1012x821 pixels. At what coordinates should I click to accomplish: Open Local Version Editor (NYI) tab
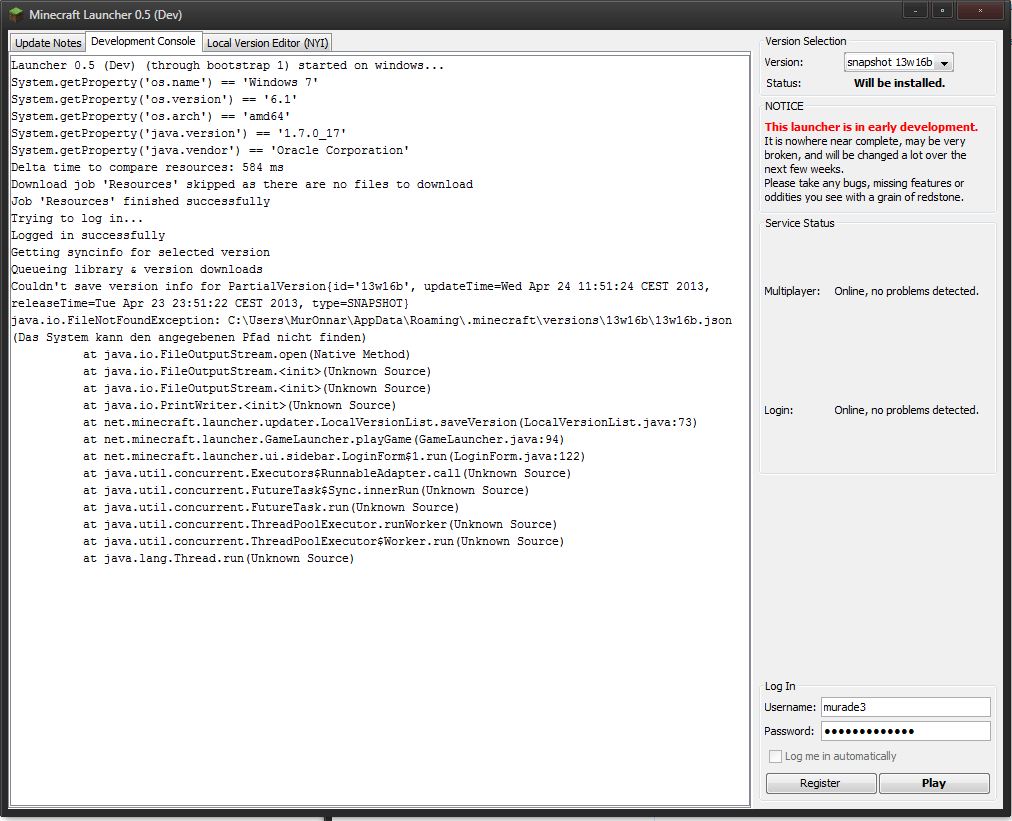tap(267, 43)
